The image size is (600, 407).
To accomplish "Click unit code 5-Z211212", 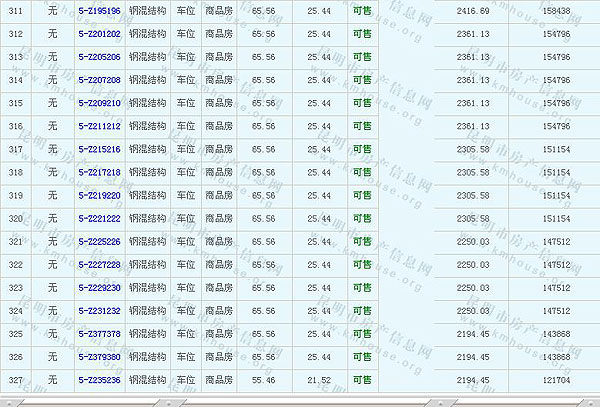I will pos(99,126).
